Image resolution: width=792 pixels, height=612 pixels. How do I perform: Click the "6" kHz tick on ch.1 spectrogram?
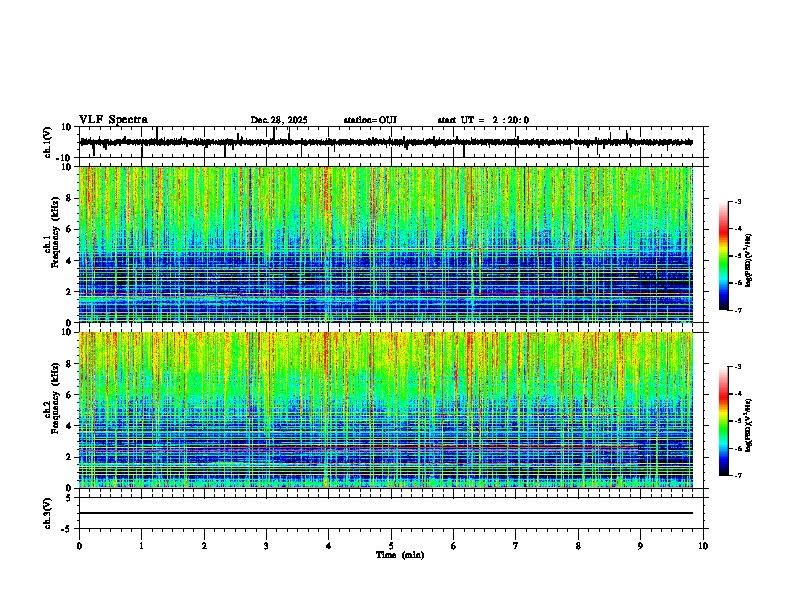coord(70,230)
